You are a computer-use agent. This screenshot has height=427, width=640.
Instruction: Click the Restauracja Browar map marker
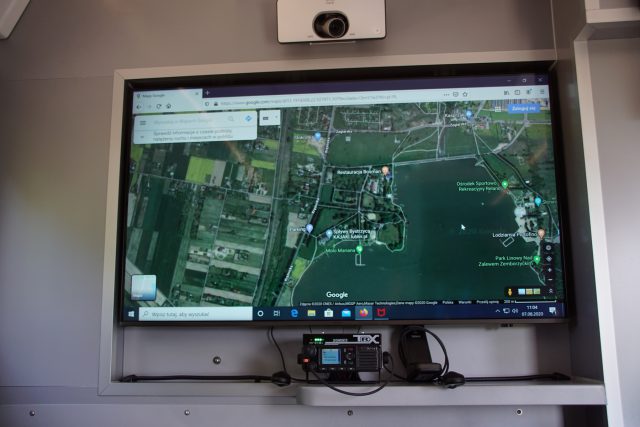[384, 170]
